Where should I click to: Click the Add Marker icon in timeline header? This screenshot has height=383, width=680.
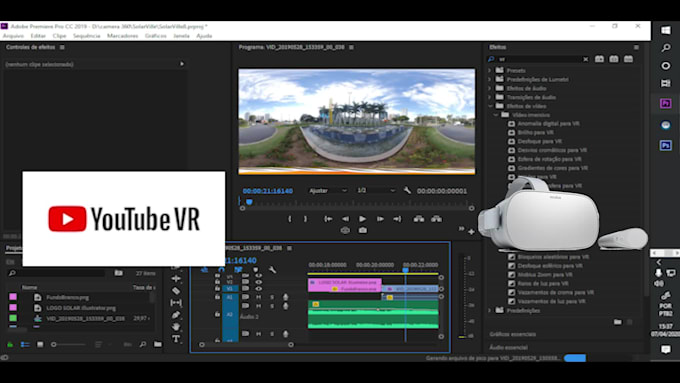point(255,270)
